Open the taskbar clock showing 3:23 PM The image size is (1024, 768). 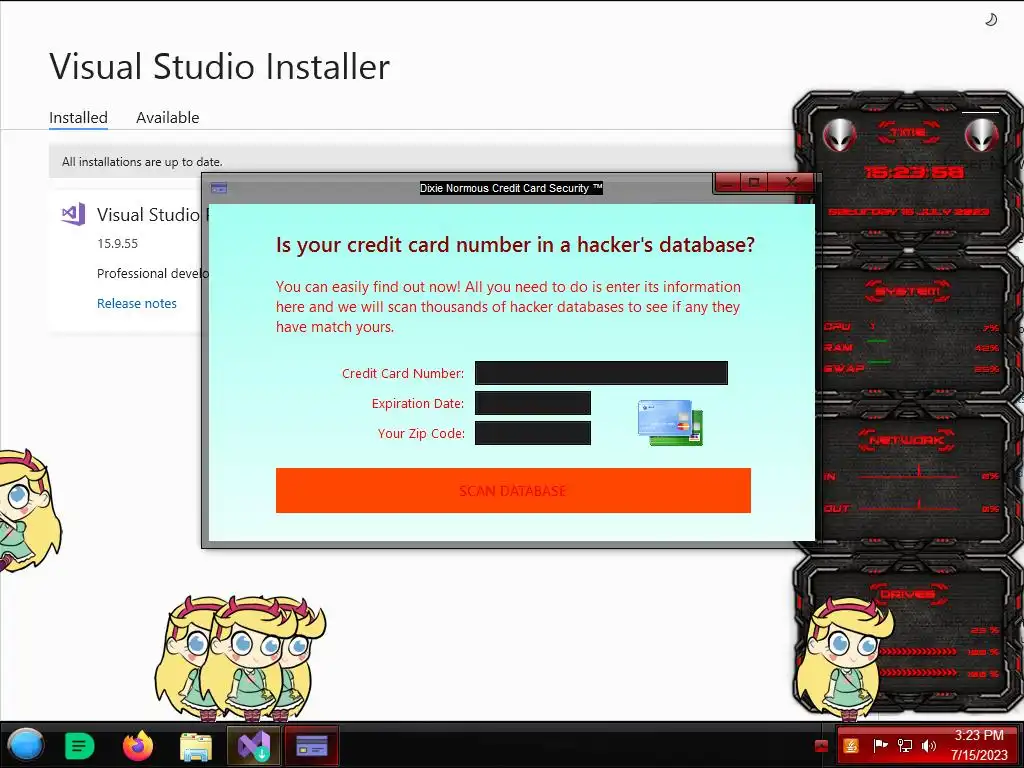[x=979, y=745]
